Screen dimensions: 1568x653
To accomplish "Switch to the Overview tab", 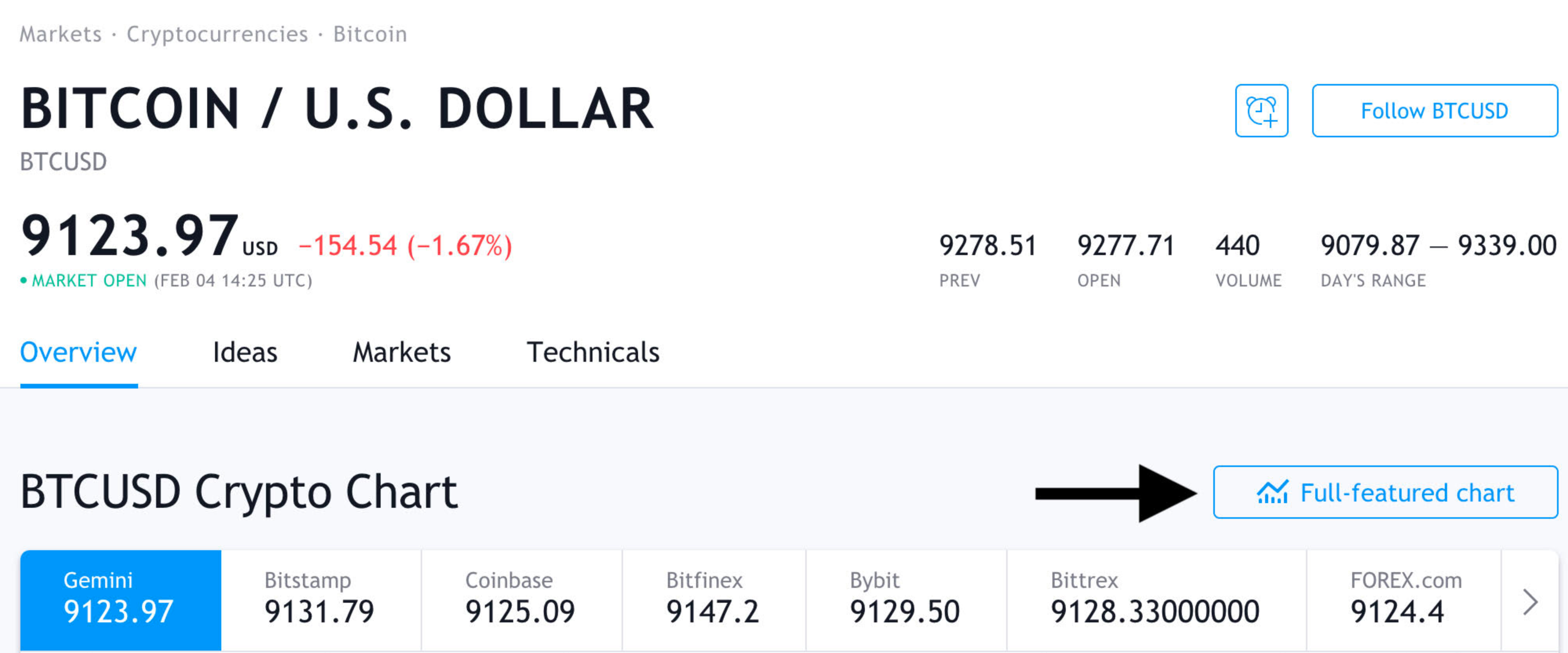I will (x=78, y=352).
